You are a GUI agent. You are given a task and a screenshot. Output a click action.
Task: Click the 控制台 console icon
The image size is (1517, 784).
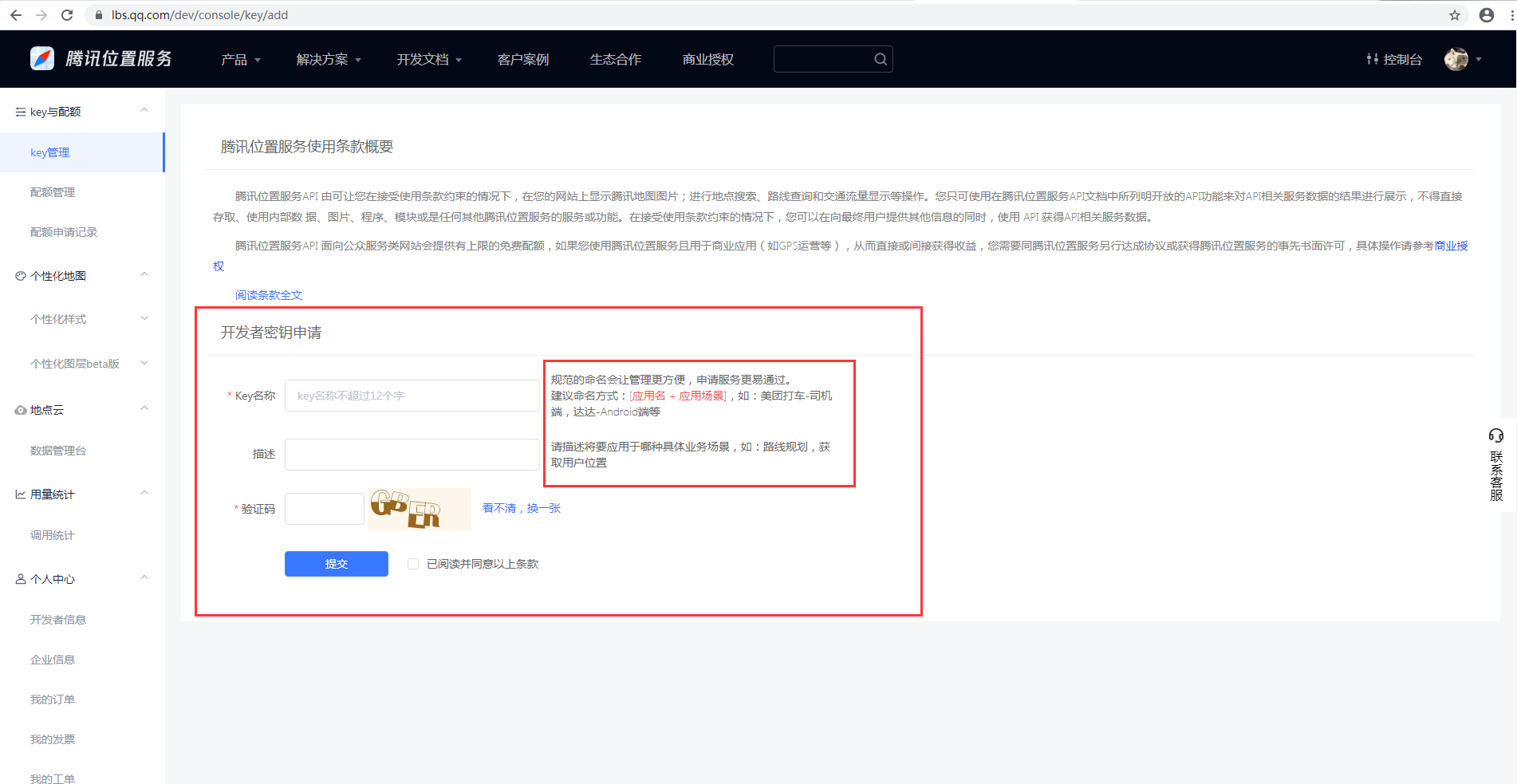click(x=1373, y=58)
